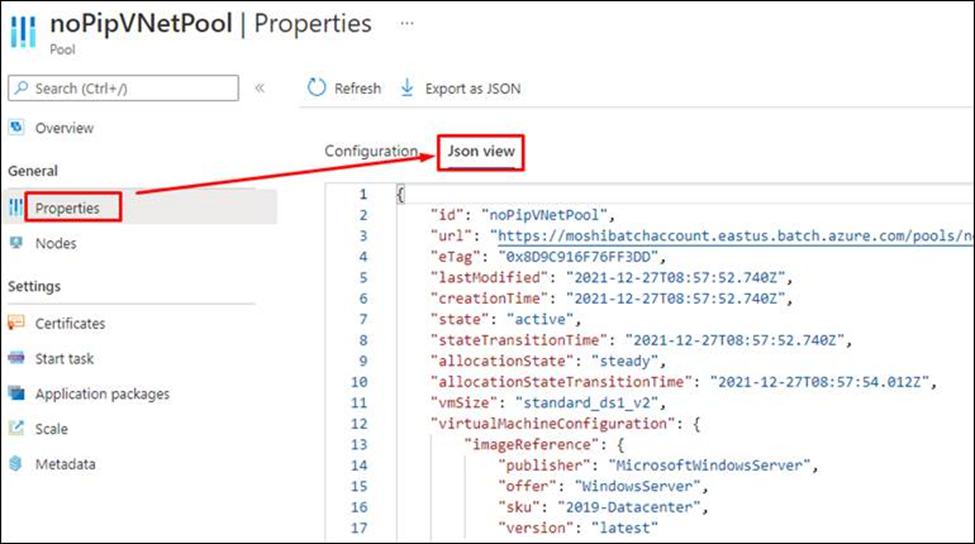Click line number 1 in the gutter
The image size is (975, 544).
click(363, 195)
